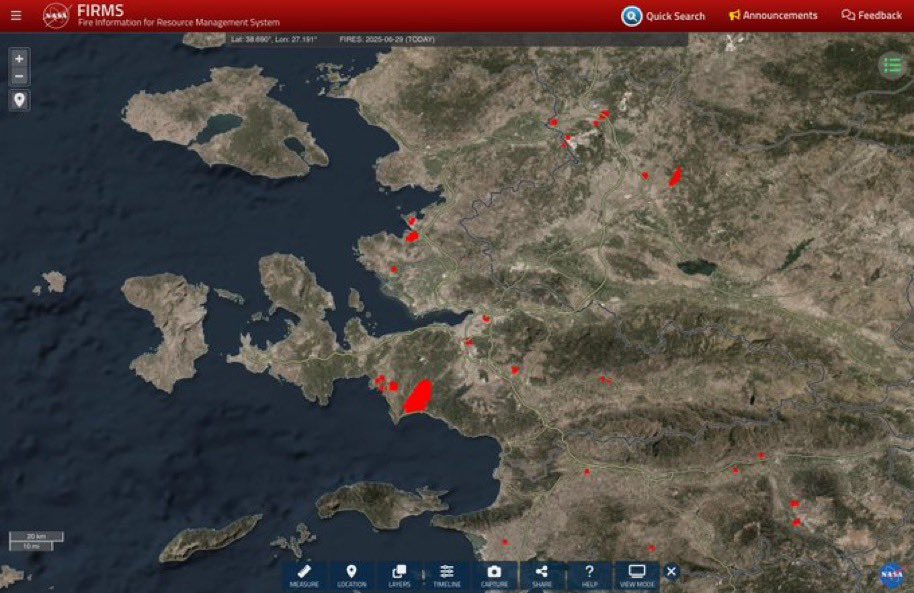This screenshot has width=914, height=593.
Task: Click the NASA logo in the header
Action: [x=56, y=16]
